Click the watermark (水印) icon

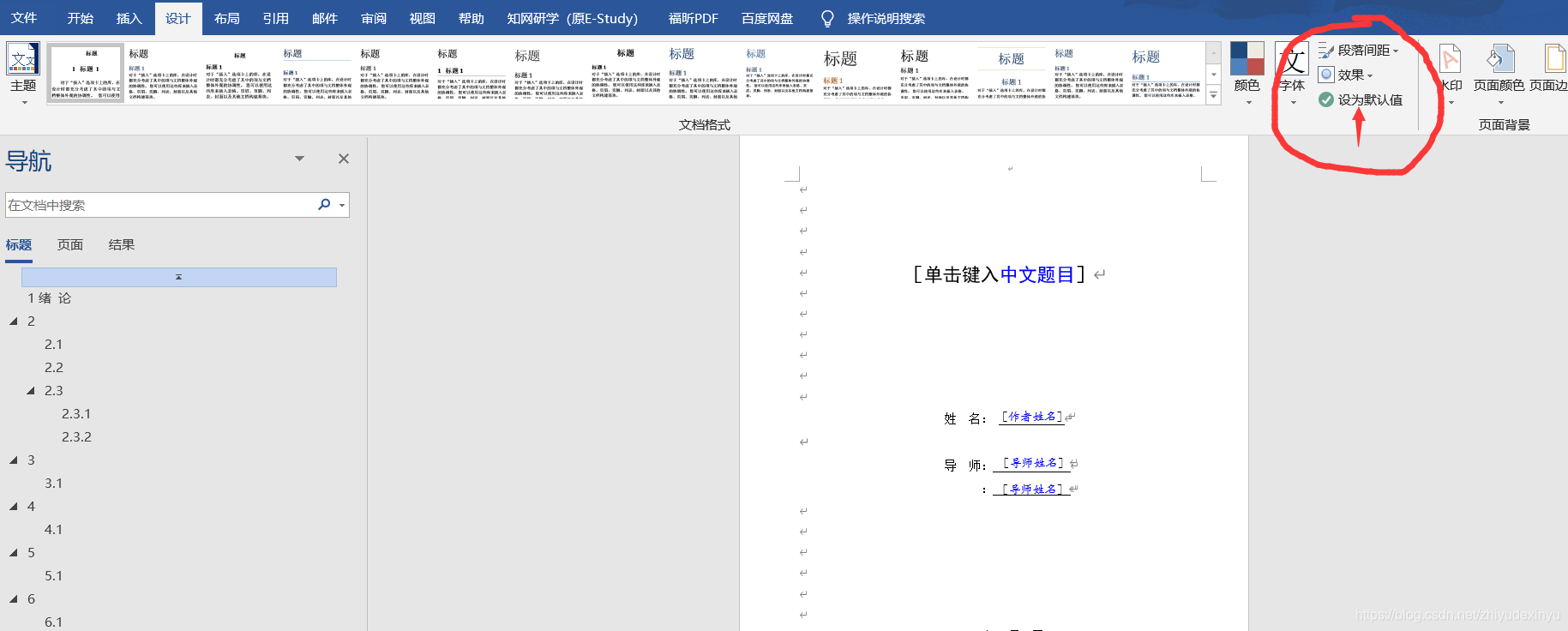1451,58
